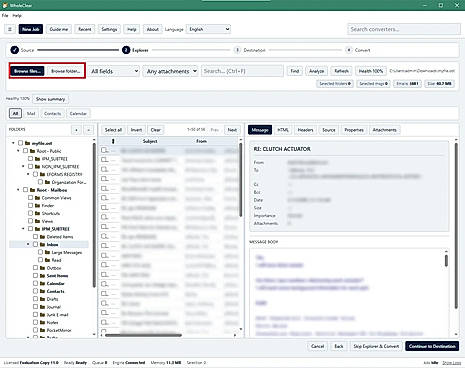The height and width of the screenshot is (368, 465).
Task: Click Continue to Destination button
Action: click(x=432, y=346)
